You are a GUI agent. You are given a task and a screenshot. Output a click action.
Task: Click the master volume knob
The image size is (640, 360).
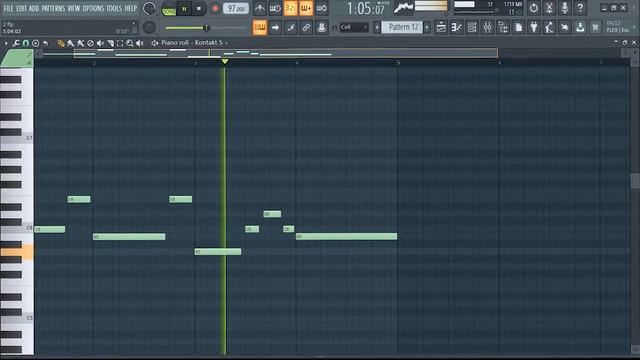coord(149,8)
